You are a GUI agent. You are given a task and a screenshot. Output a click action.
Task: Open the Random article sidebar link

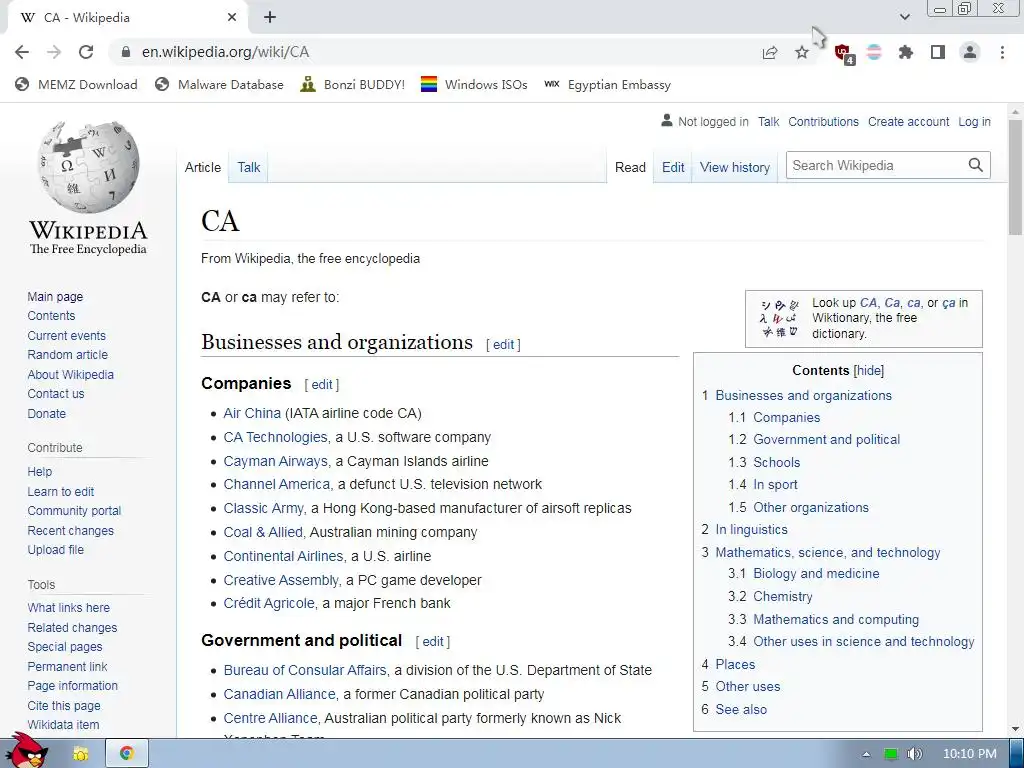click(67, 355)
